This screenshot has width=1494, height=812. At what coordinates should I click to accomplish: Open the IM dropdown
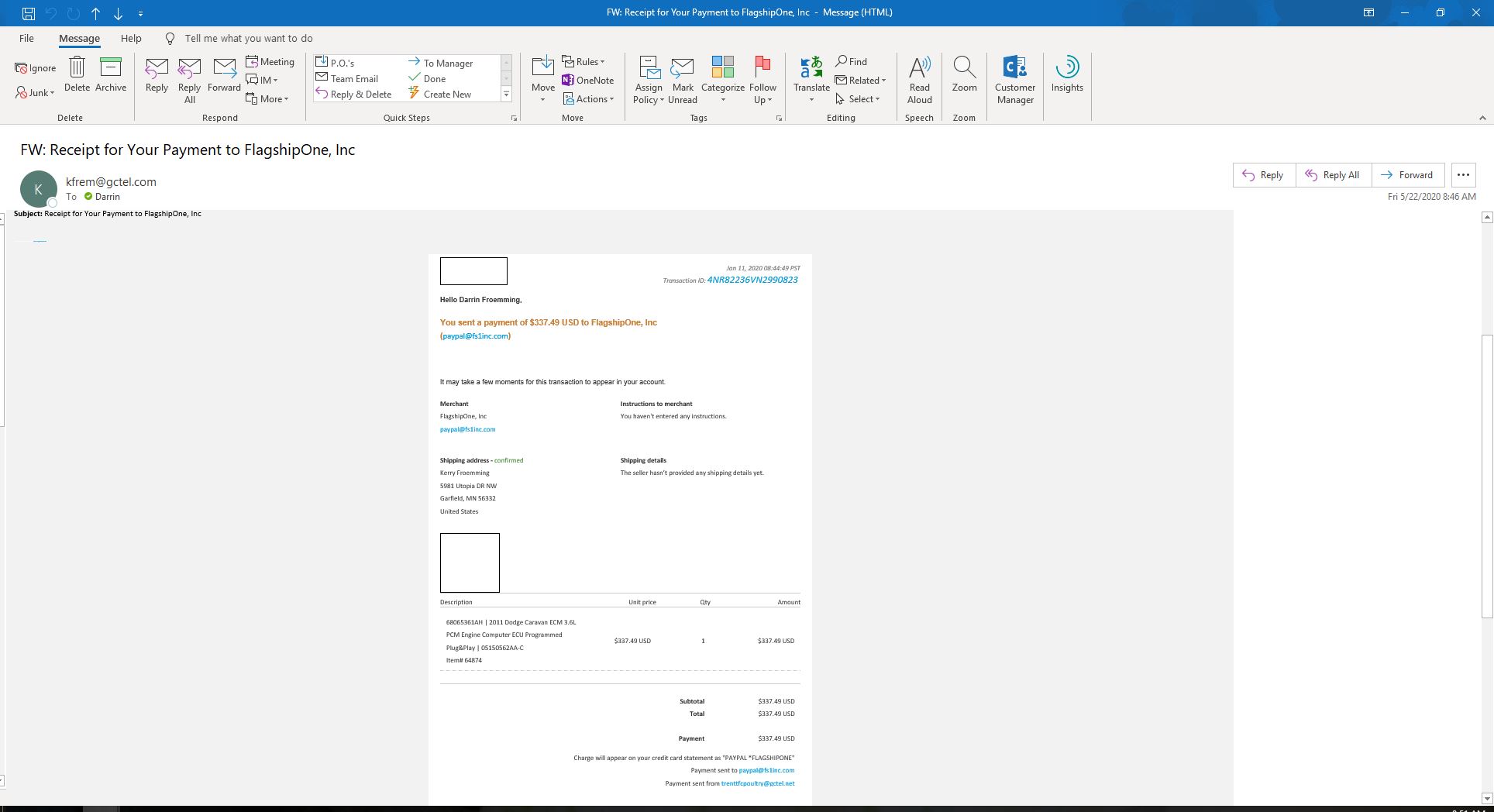(262, 80)
